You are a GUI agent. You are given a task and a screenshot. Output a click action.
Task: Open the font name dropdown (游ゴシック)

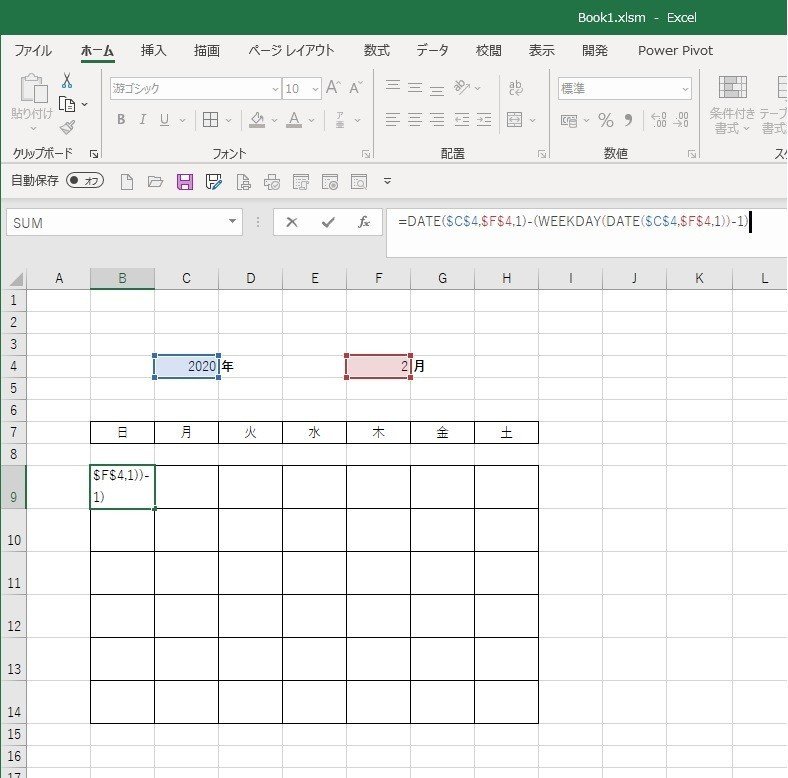pos(275,89)
